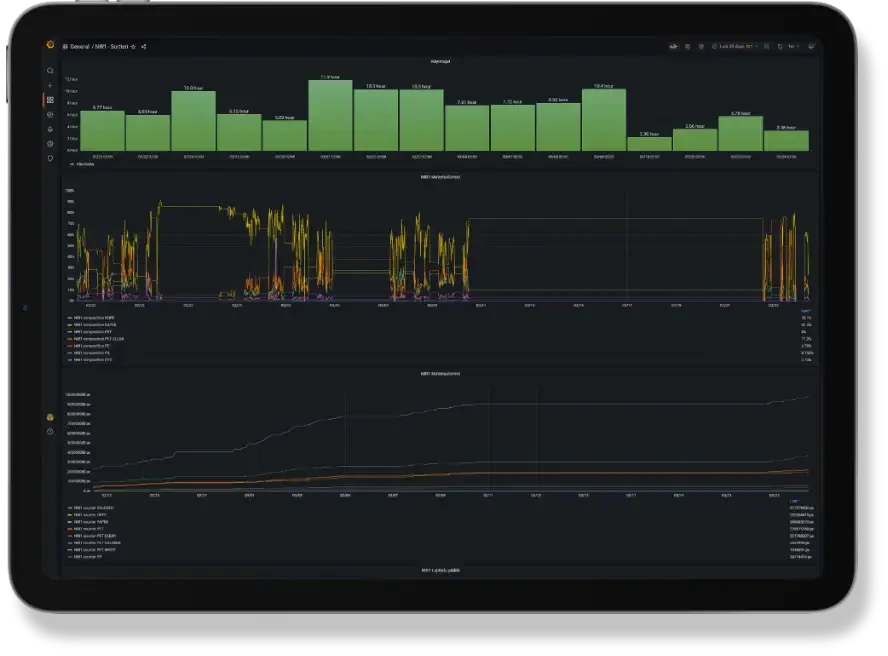Screen dimensions: 888x656
Task: Sort composition legend by Last column header
Action: [806, 311]
